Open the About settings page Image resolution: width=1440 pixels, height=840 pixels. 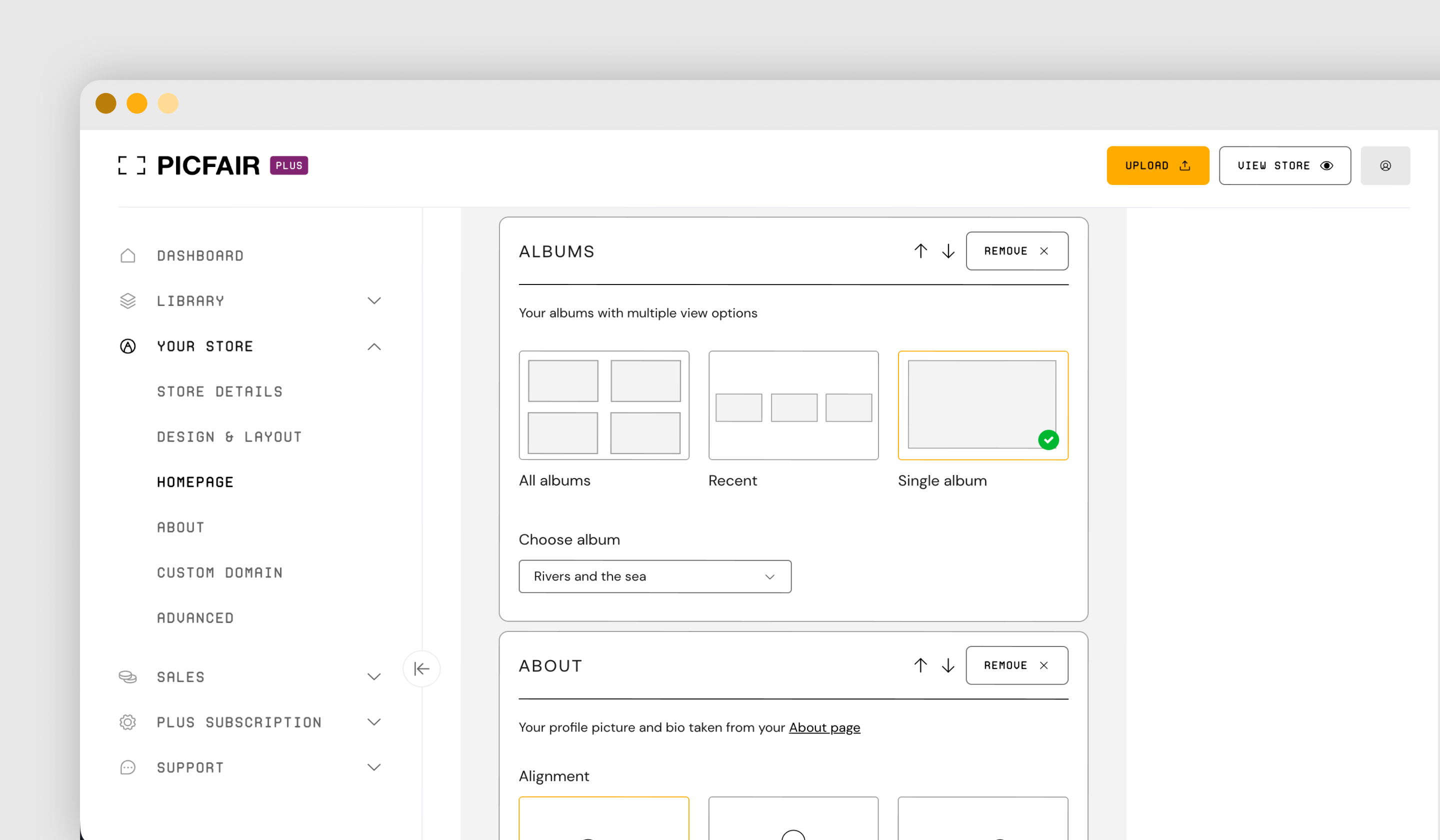click(x=180, y=527)
